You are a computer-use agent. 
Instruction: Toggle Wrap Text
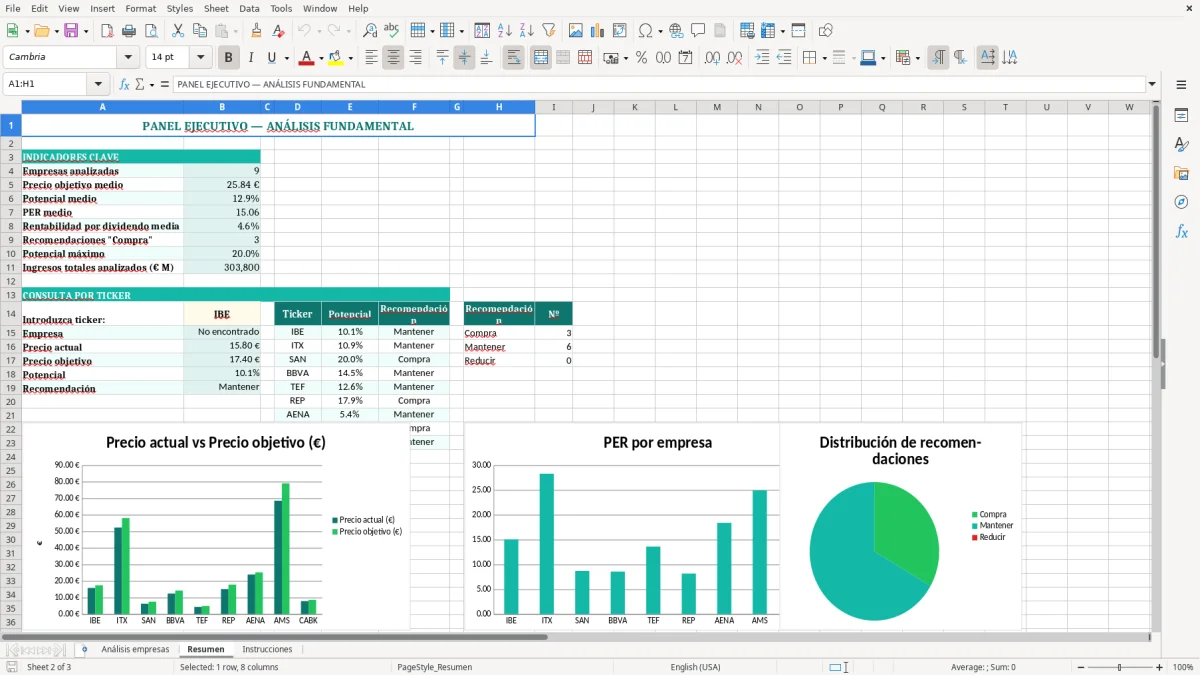tap(513, 58)
